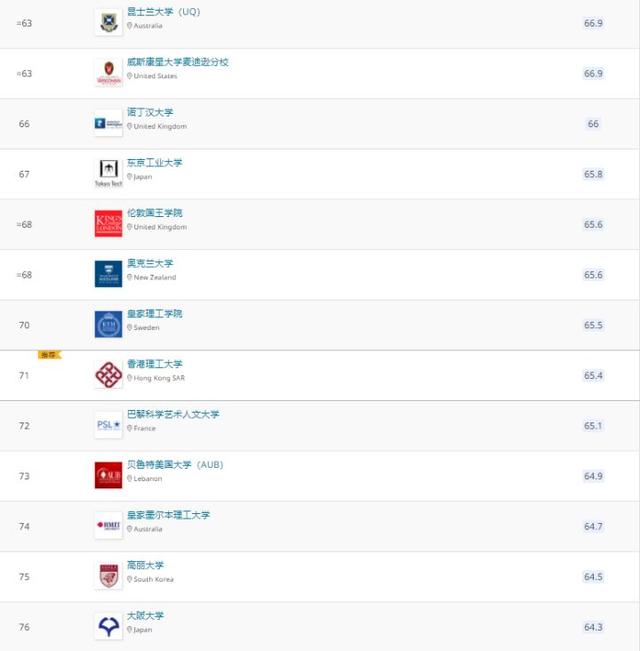Open the 诺丁汉大学 link

(x=150, y=113)
